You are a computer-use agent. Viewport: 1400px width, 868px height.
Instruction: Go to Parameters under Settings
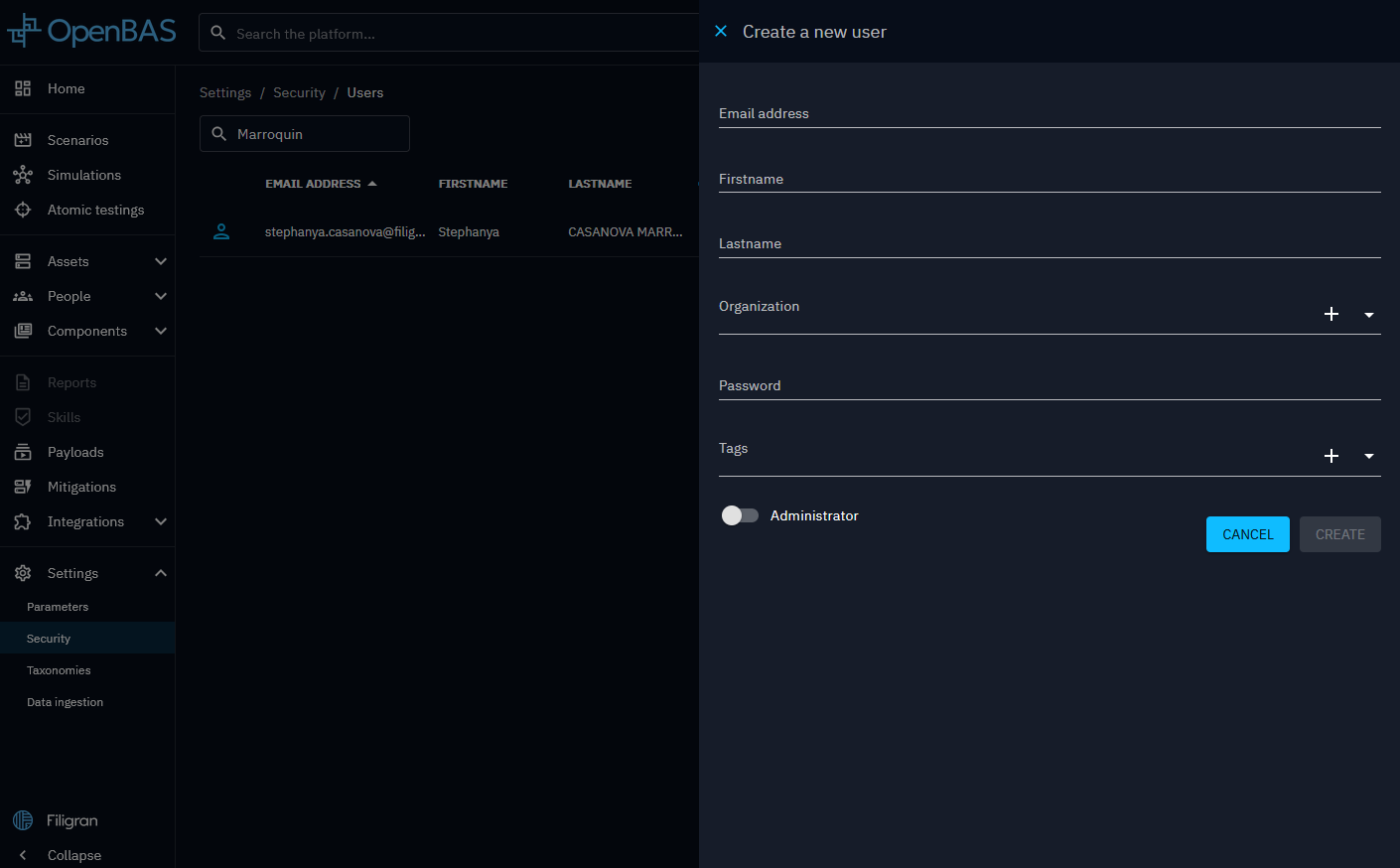(x=58, y=607)
